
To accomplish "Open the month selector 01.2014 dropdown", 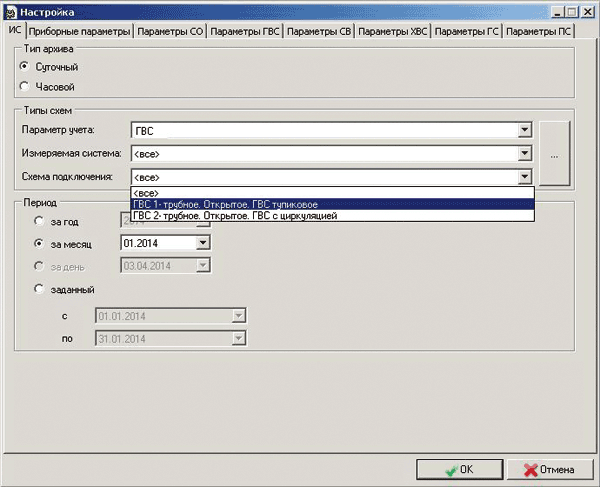I will coord(203,243).
